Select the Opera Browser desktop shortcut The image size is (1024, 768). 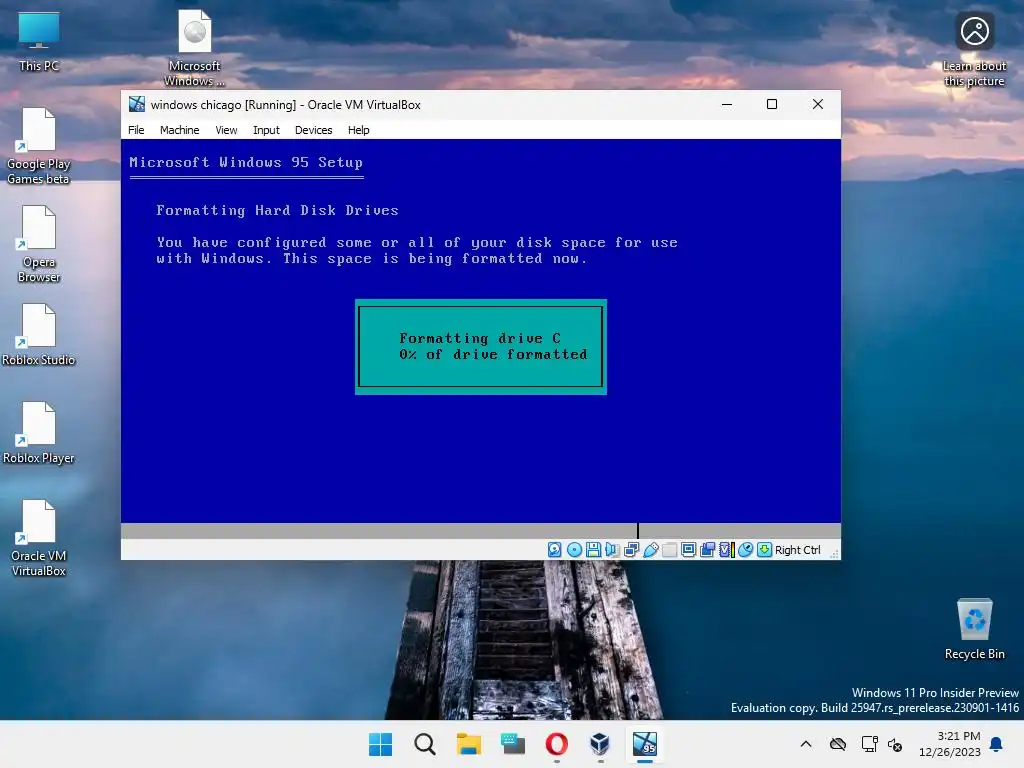pos(39,245)
